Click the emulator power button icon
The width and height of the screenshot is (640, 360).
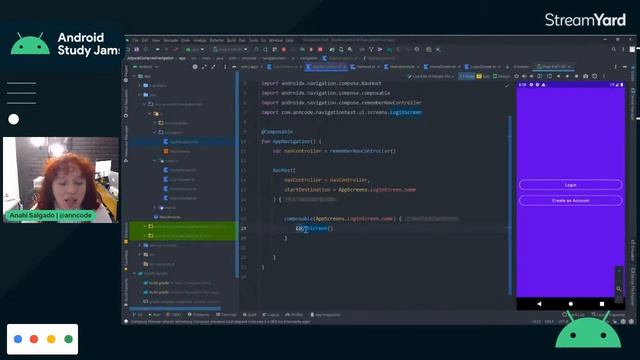click(x=516, y=76)
